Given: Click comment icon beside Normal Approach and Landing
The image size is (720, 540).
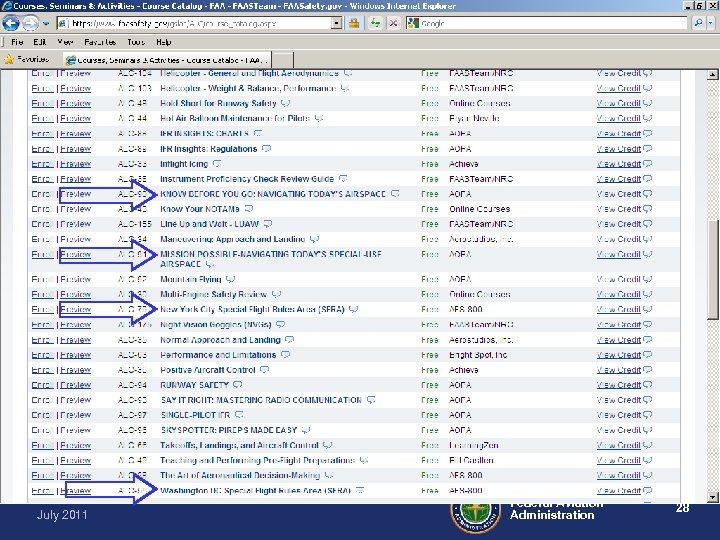Looking at the screenshot, I should (289, 340).
